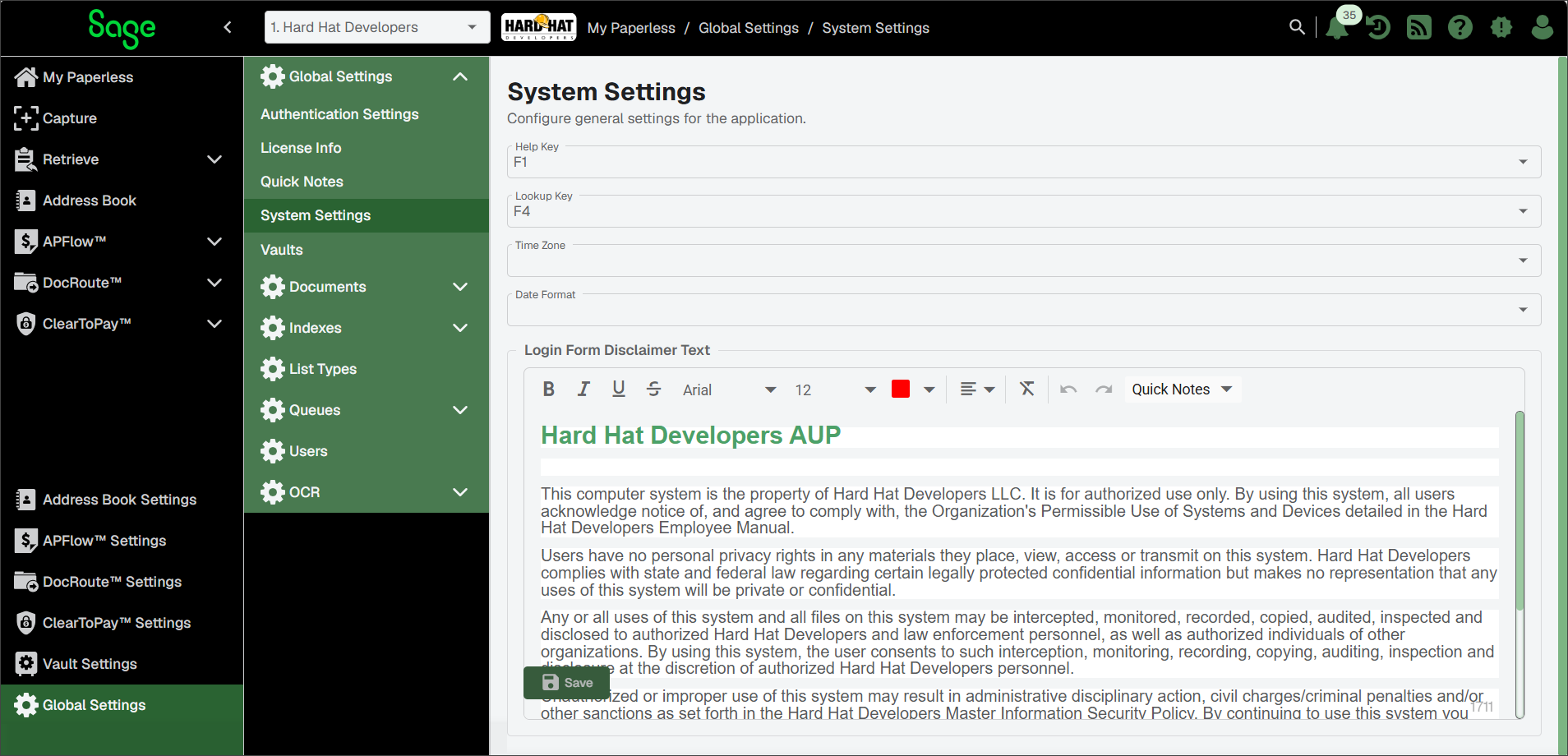Open List Types
The width and height of the screenshot is (1568, 756).
point(367,369)
